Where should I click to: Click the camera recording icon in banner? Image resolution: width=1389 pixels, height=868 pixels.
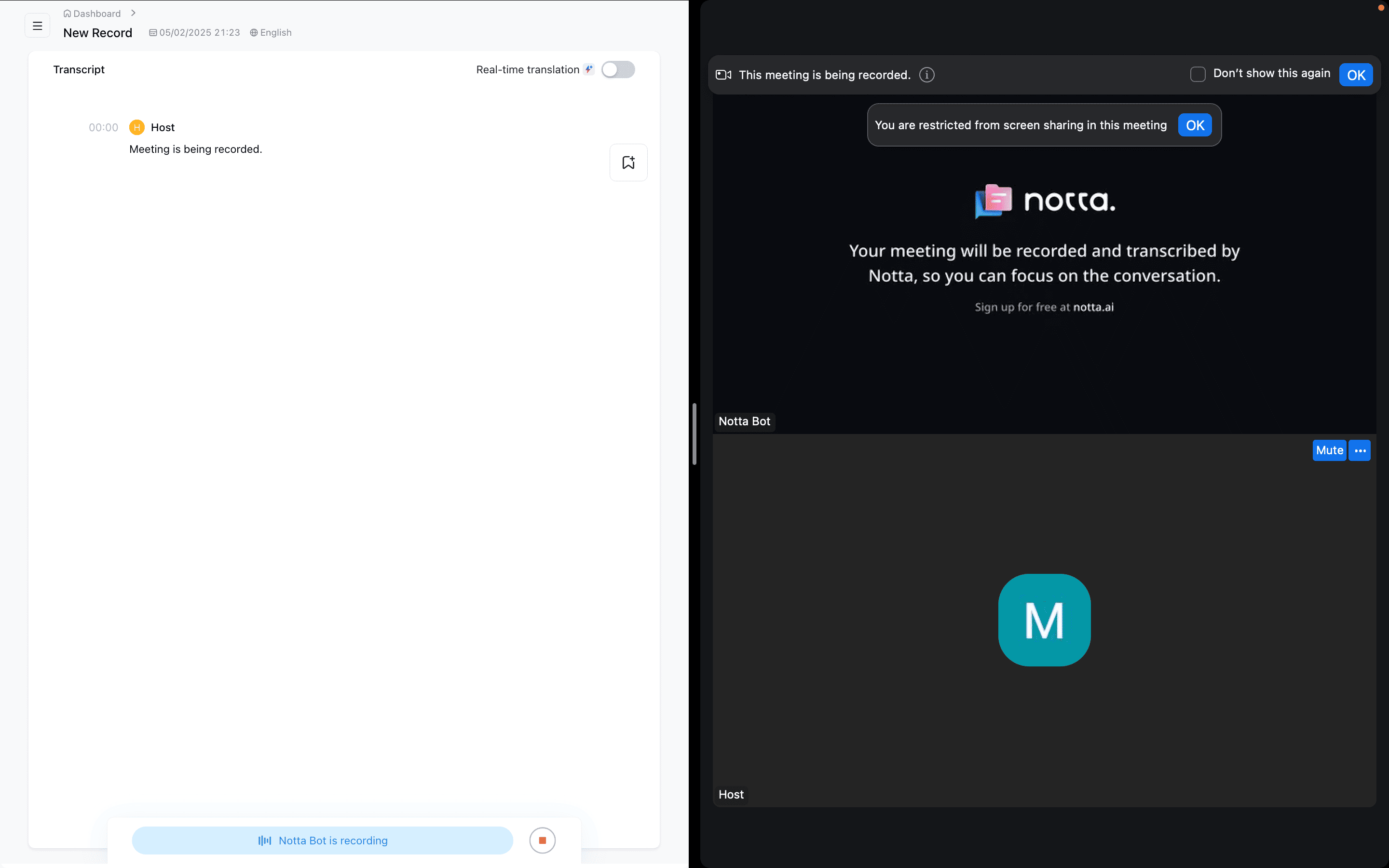tap(723, 75)
